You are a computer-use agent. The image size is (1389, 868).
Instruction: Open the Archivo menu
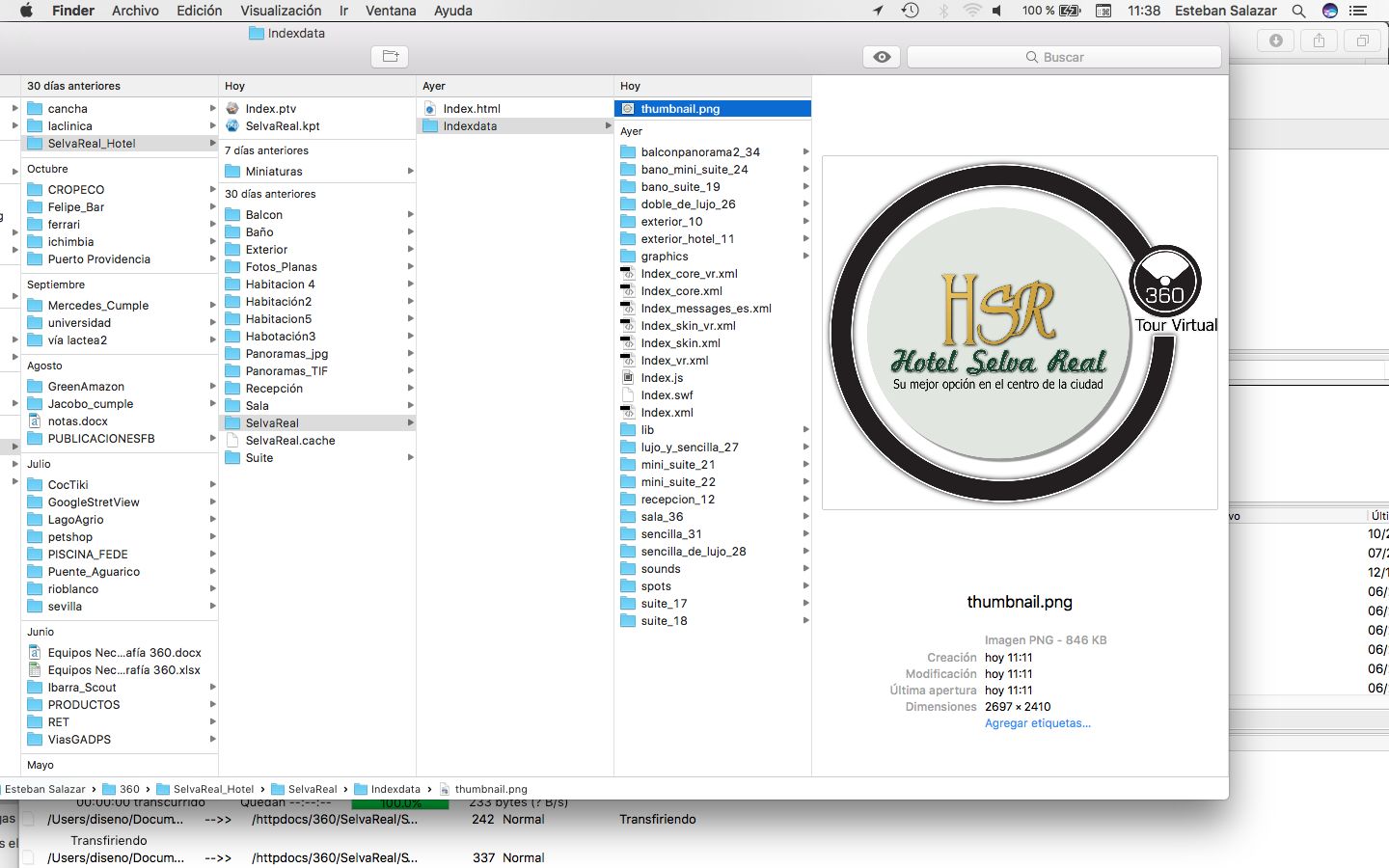[x=135, y=11]
